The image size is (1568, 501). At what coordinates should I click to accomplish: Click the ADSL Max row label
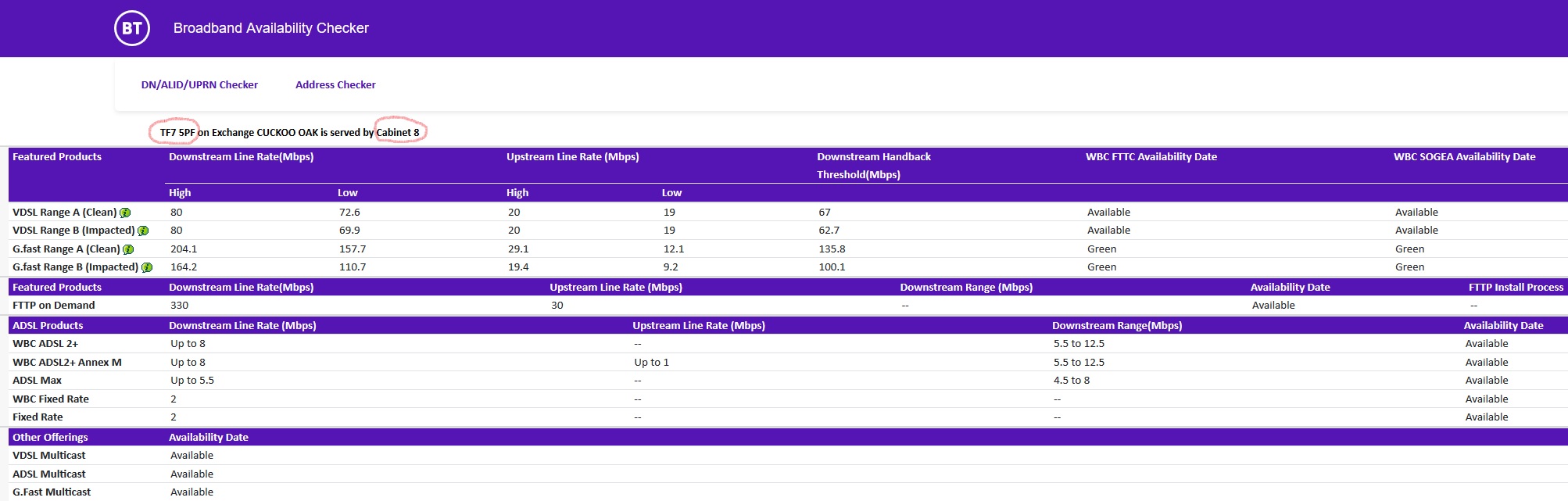point(37,380)
